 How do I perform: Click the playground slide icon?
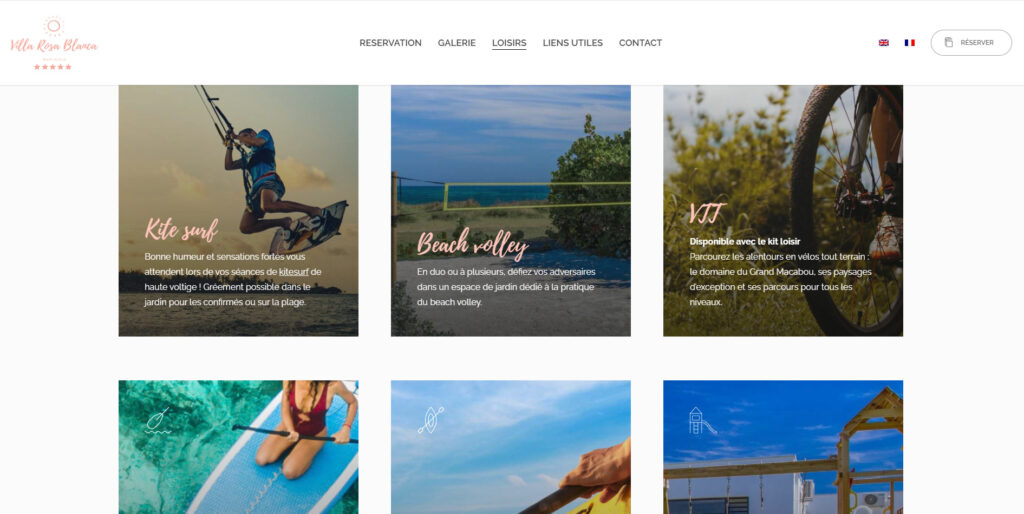tap(702, 421)
